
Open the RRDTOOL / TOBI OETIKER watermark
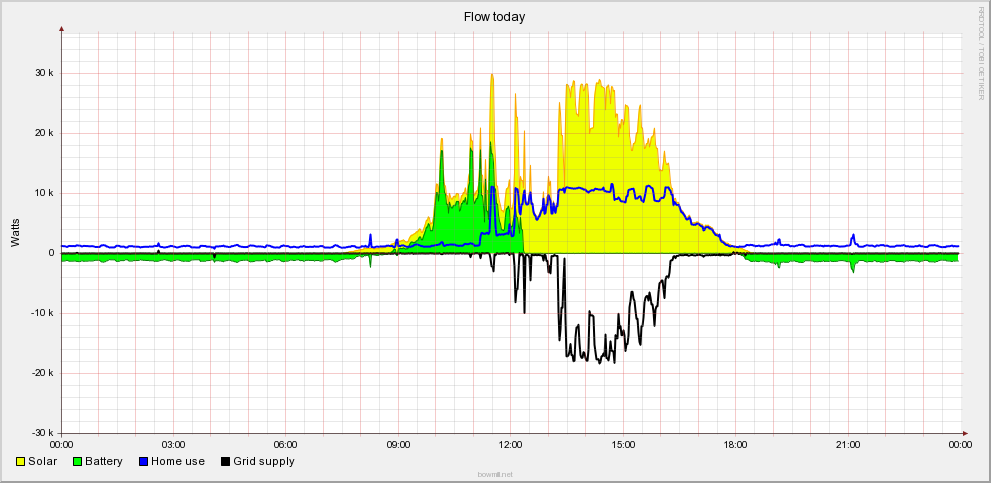pyautogui.click(x=981, y=52)
